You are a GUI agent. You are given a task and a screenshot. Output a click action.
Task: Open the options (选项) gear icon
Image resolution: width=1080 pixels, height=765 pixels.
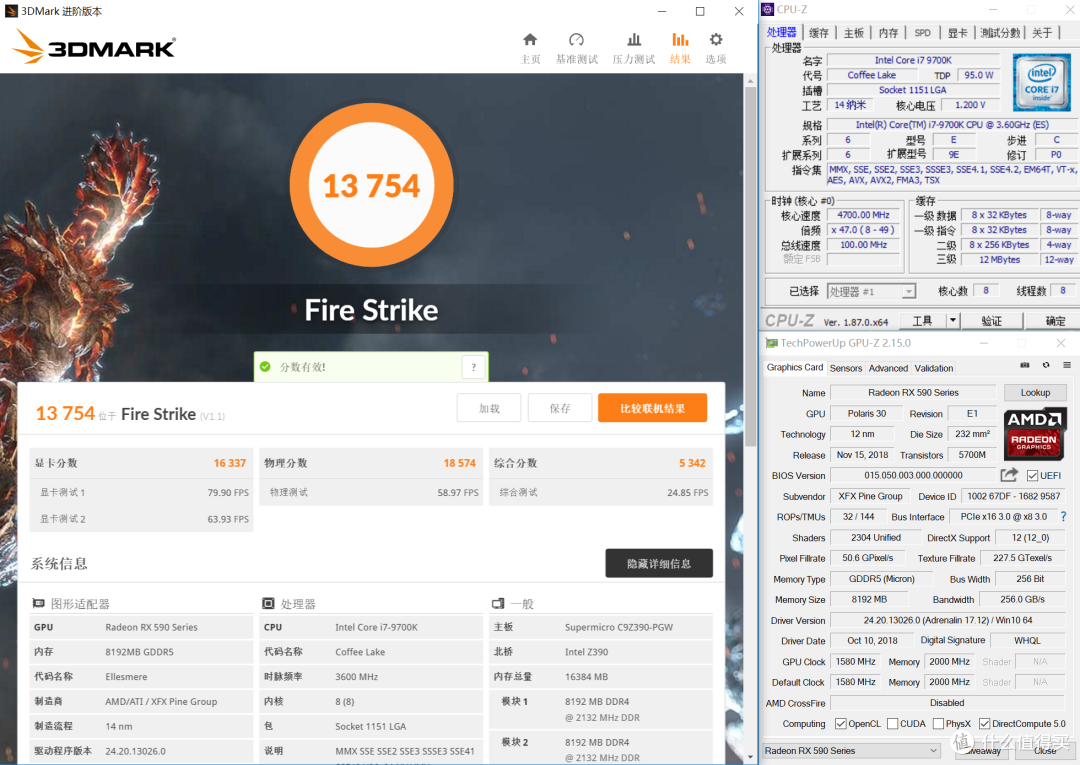click(716, 40)
